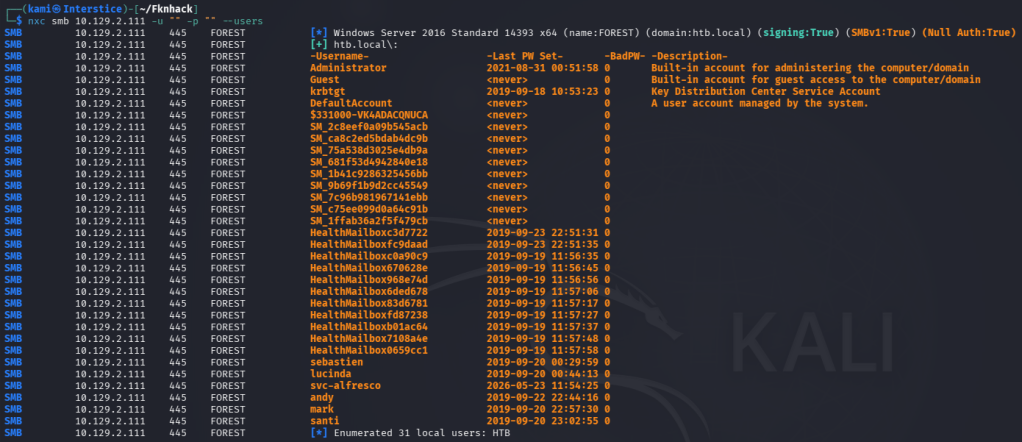Screen dimensions: 1022x442
Task: Click the nxc command at the prompt
Action: click(36, 21)
